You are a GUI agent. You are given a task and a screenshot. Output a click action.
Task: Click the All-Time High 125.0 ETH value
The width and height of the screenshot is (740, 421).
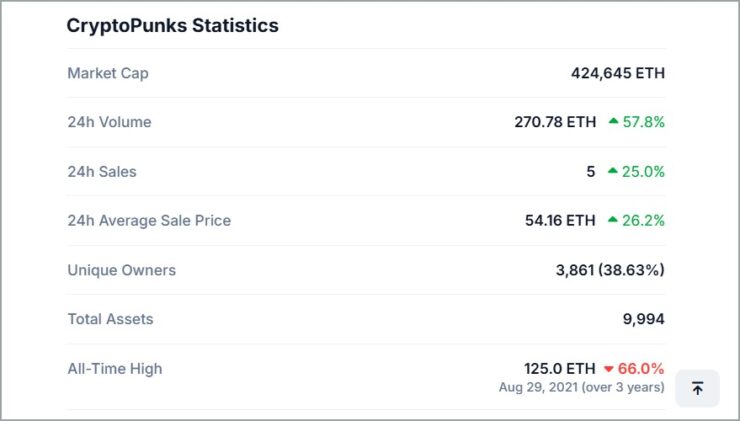coord(560,368)
